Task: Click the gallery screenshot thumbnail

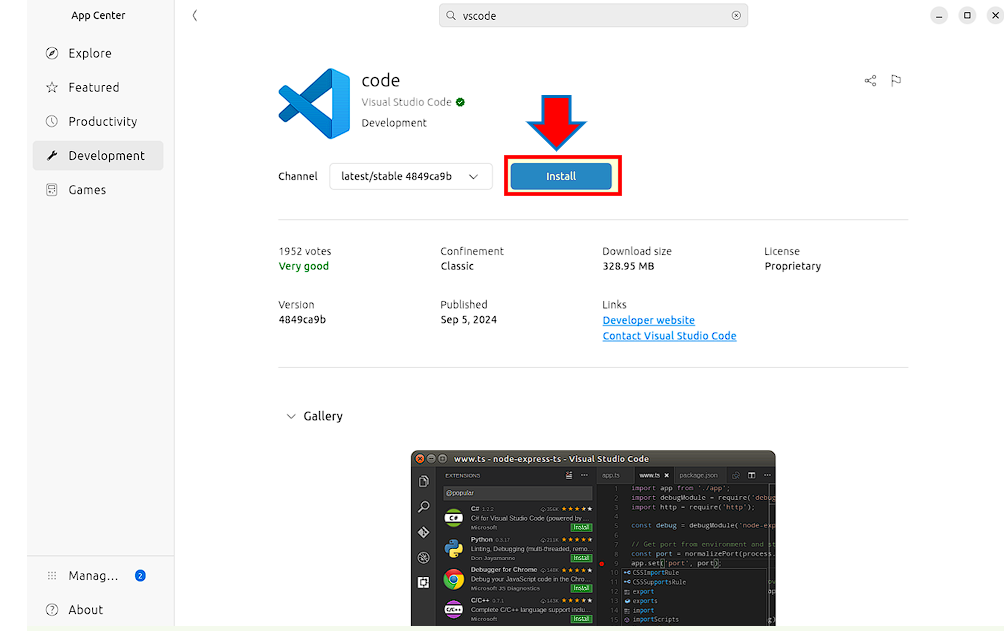Action: point(594,538)
